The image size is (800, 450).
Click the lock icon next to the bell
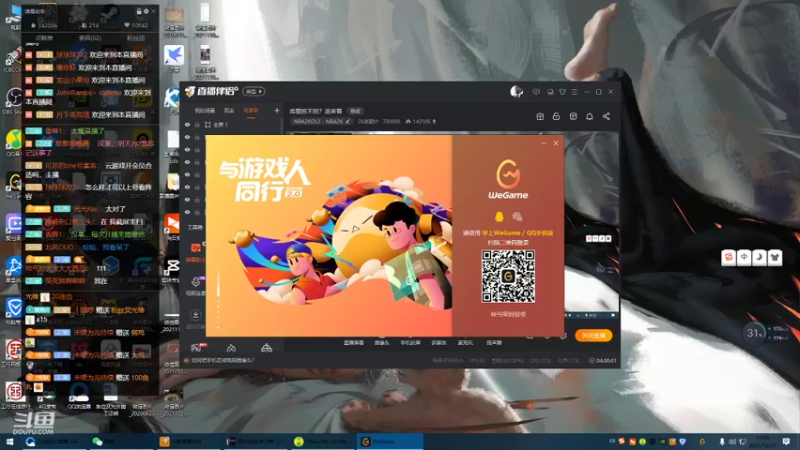pos(556,116)
